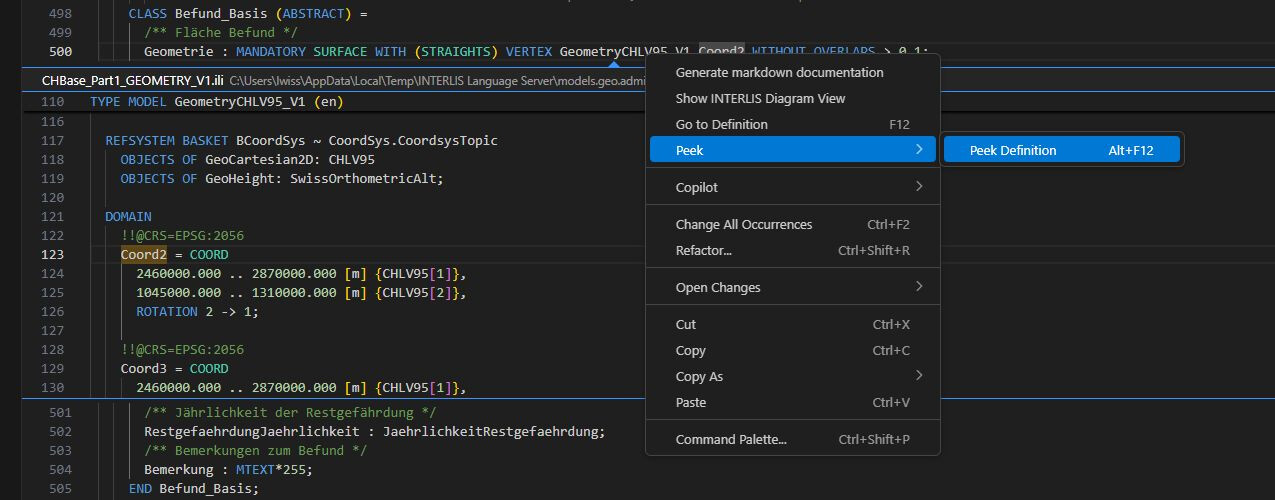Screen dimensions: 1275x500
Task: Choose Paste from the context menu
Action: tap(691, 402)
